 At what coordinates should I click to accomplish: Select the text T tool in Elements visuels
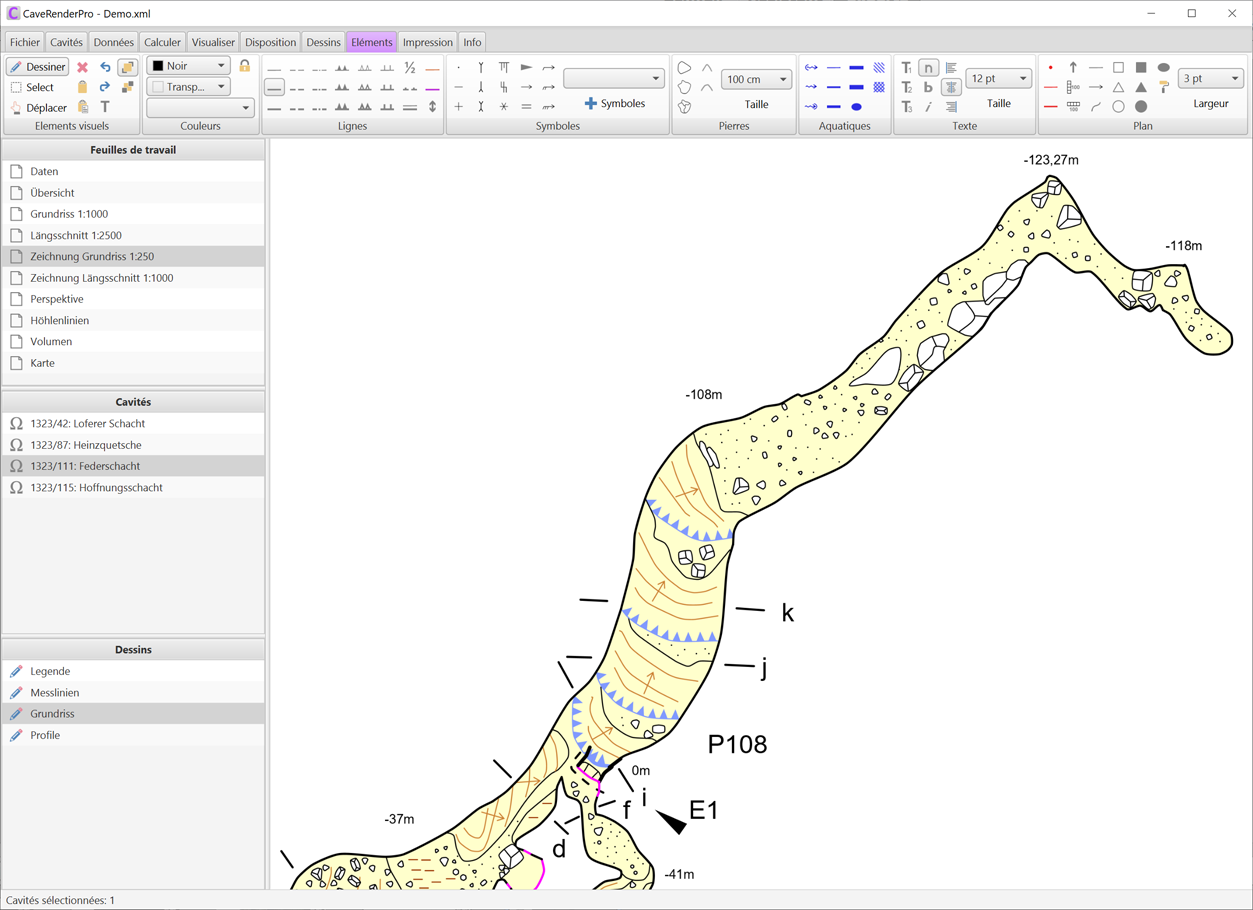105,107
